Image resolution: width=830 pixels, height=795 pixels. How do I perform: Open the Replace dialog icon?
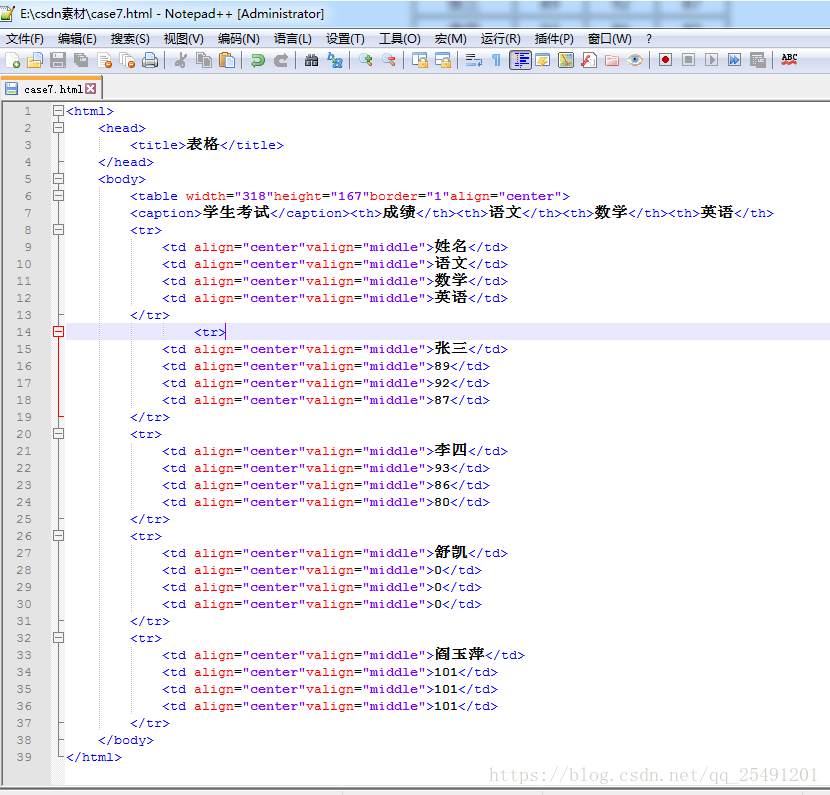pos(335,60)
